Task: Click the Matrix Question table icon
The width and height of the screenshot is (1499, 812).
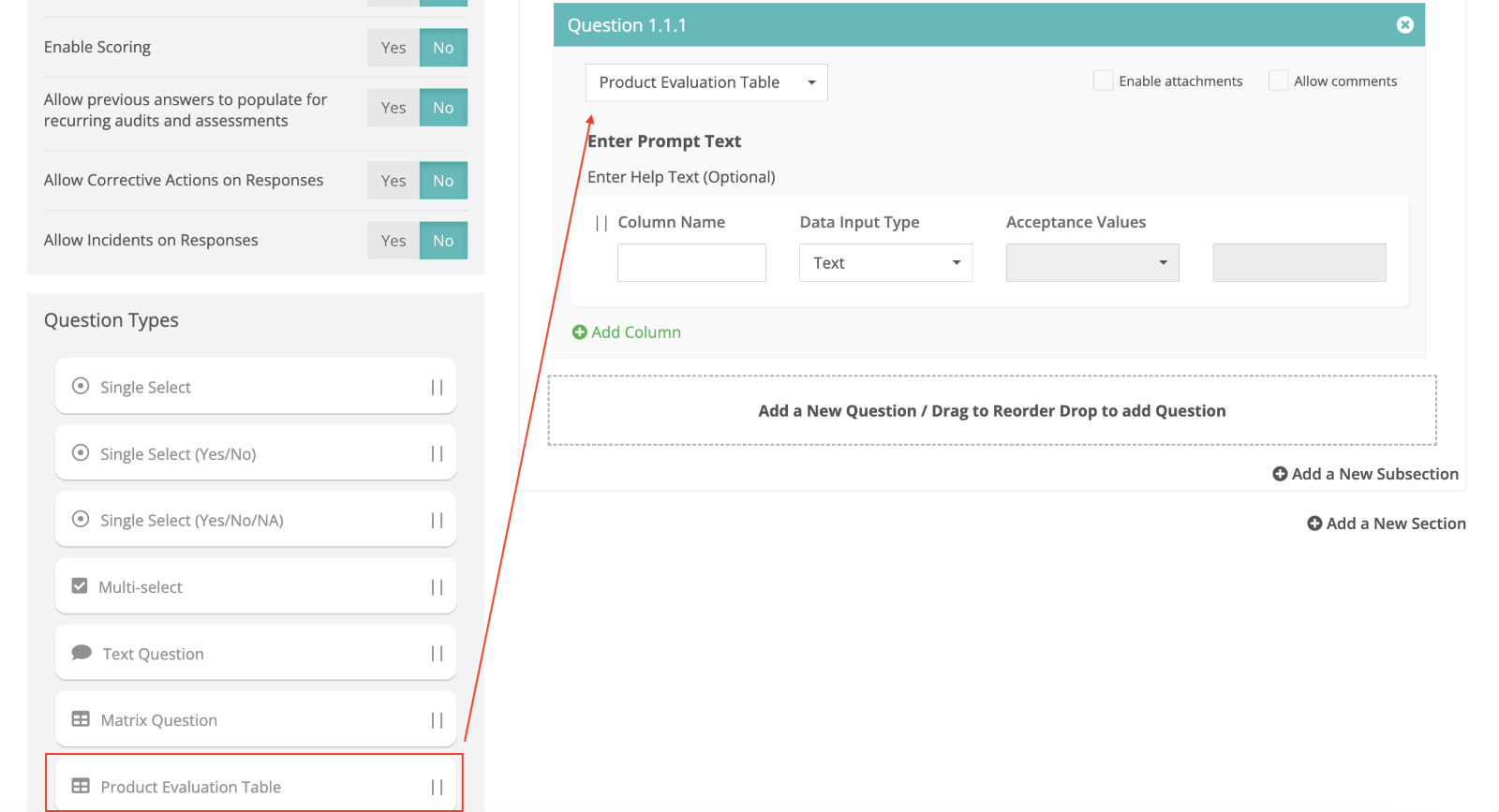Action: pyautogui.click(x=81, y=719)
